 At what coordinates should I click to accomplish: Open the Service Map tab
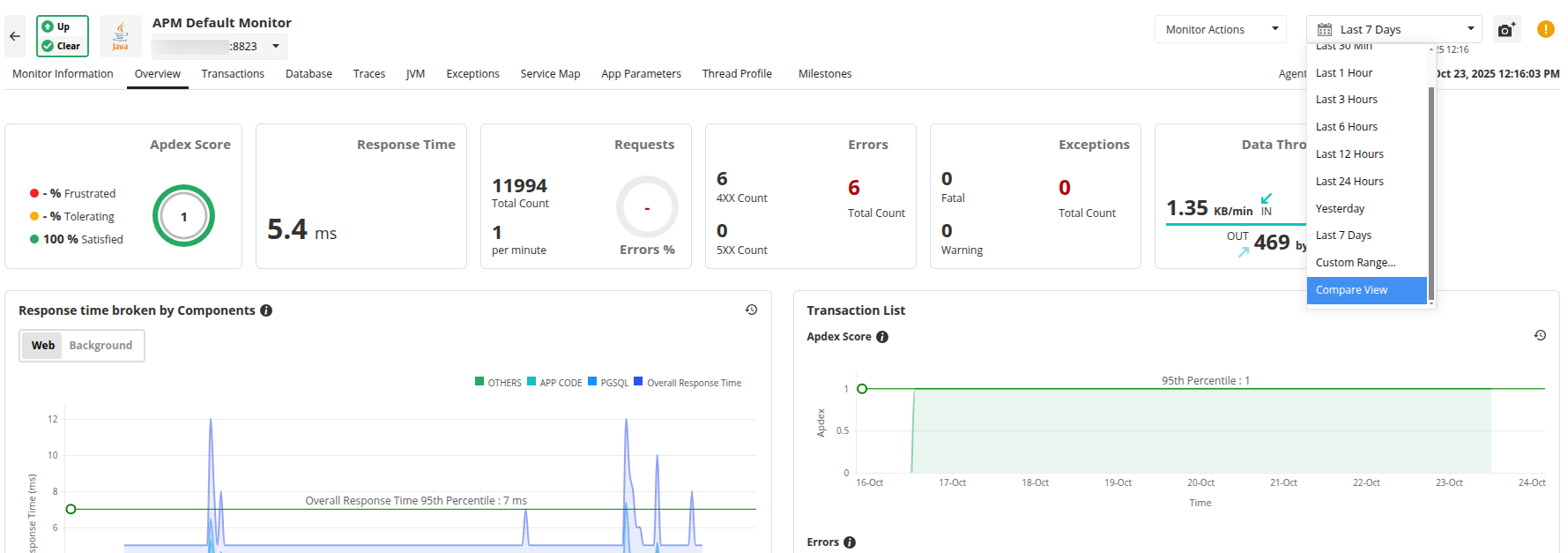coord(550,74)
